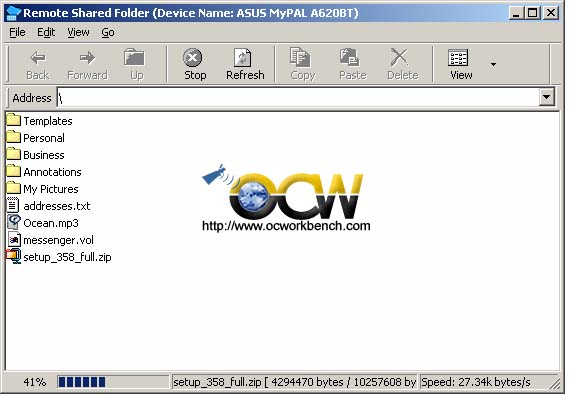Click the Copy toolbar icon
This screenshot has height=397, width=571.
(x=300, y=58)
